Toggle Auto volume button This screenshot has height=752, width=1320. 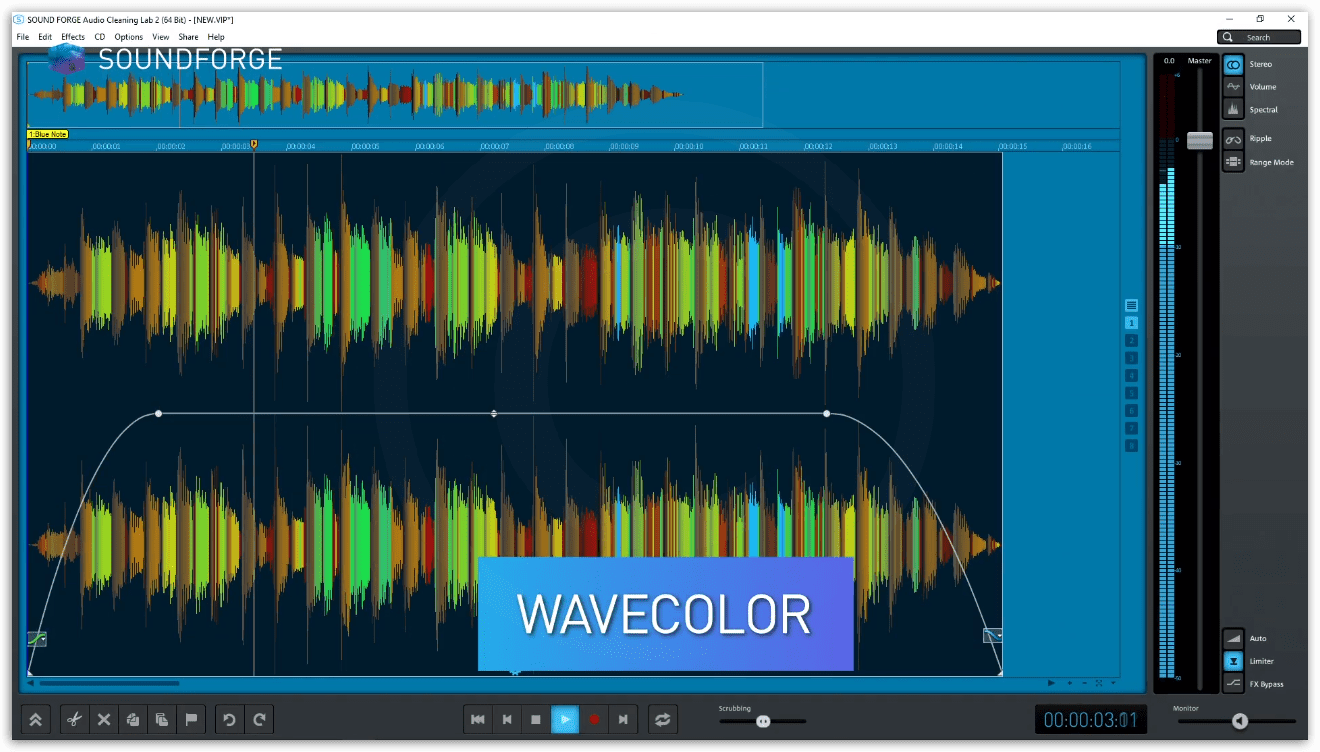[x=1234, y=638]
